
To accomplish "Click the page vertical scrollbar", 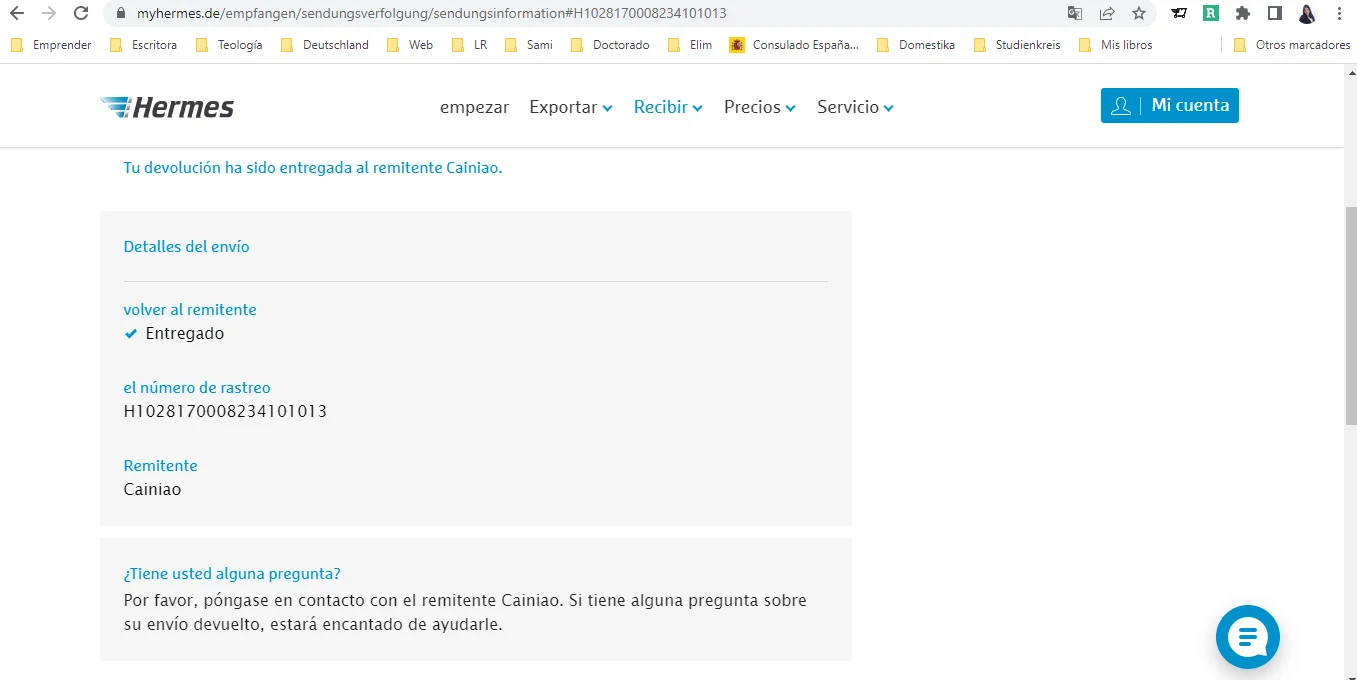I will tap(1350, 316).
